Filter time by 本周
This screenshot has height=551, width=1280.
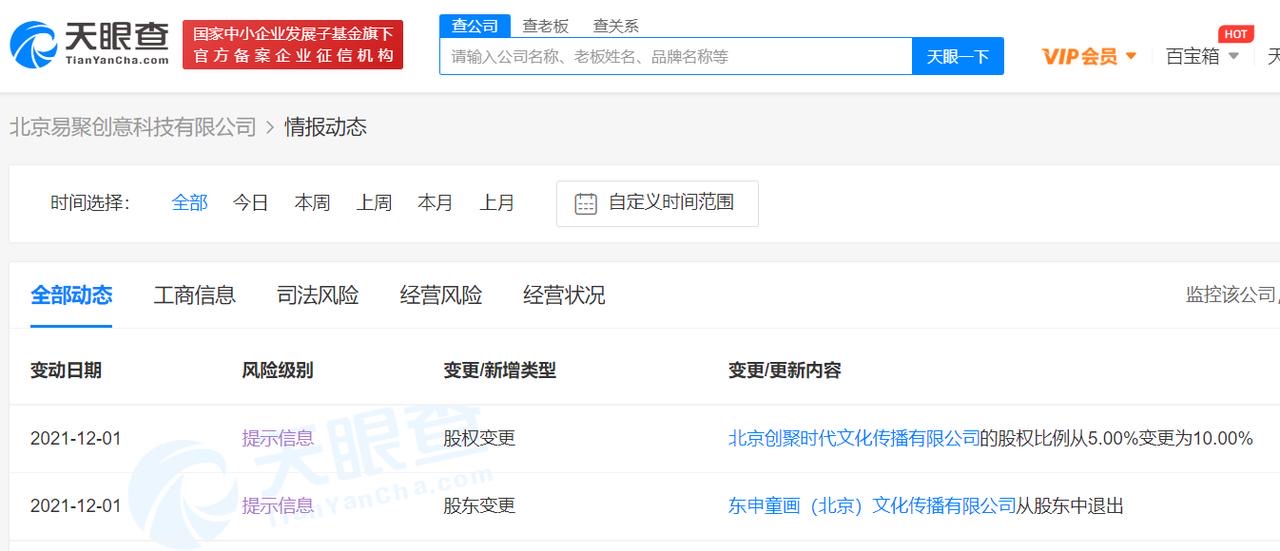click(312, 203)
